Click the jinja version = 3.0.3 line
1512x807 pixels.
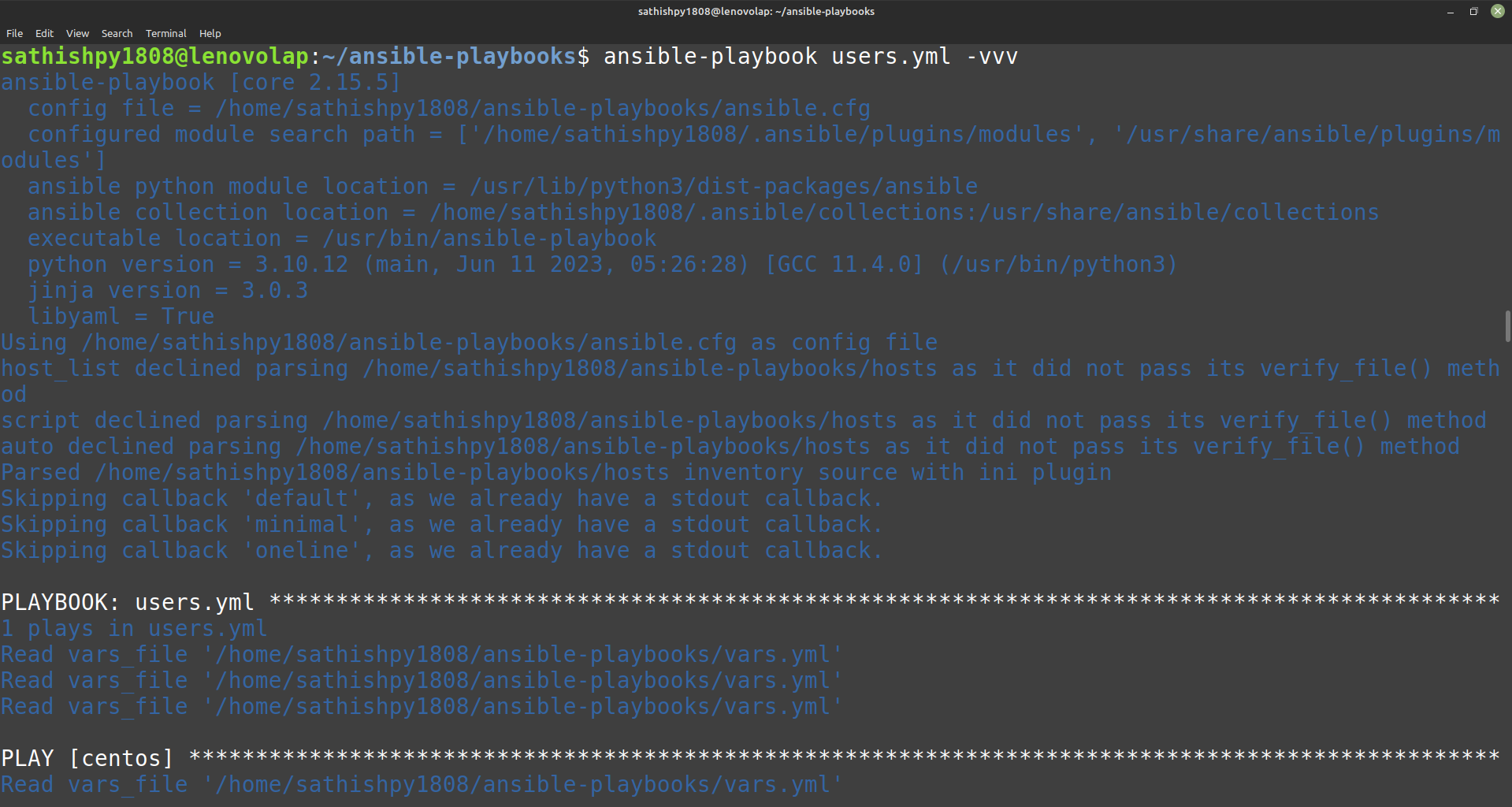pyautogui.click(x=168, y=291)
